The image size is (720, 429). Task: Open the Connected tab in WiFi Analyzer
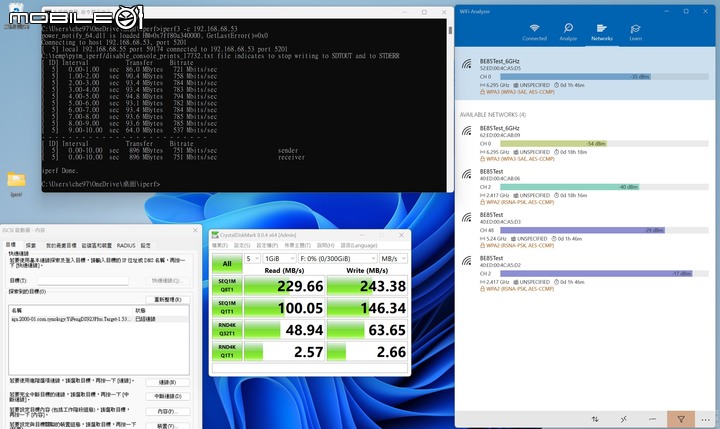[534, 33]
